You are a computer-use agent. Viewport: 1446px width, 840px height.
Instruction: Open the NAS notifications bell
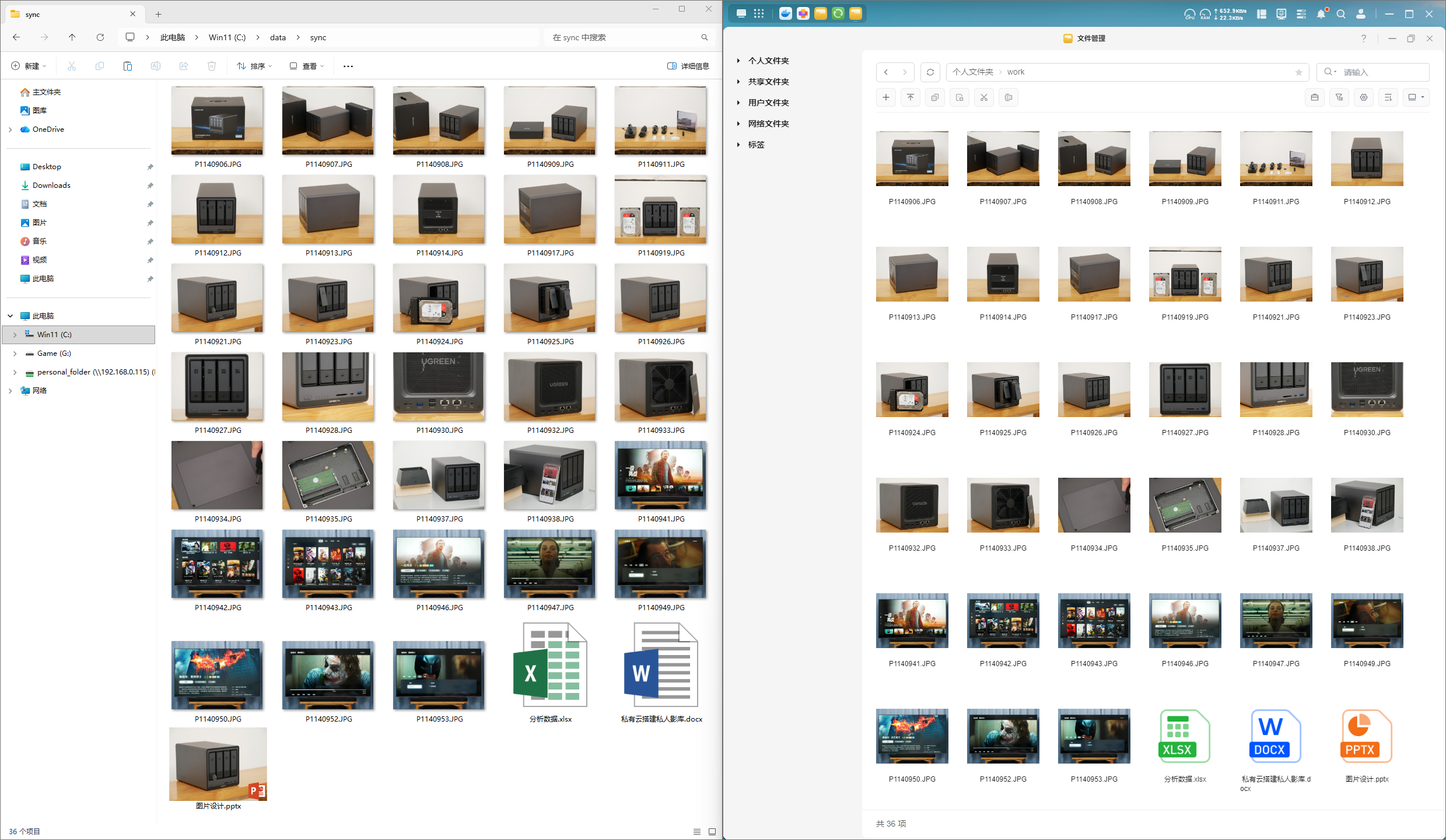[x=1321, y=14]
